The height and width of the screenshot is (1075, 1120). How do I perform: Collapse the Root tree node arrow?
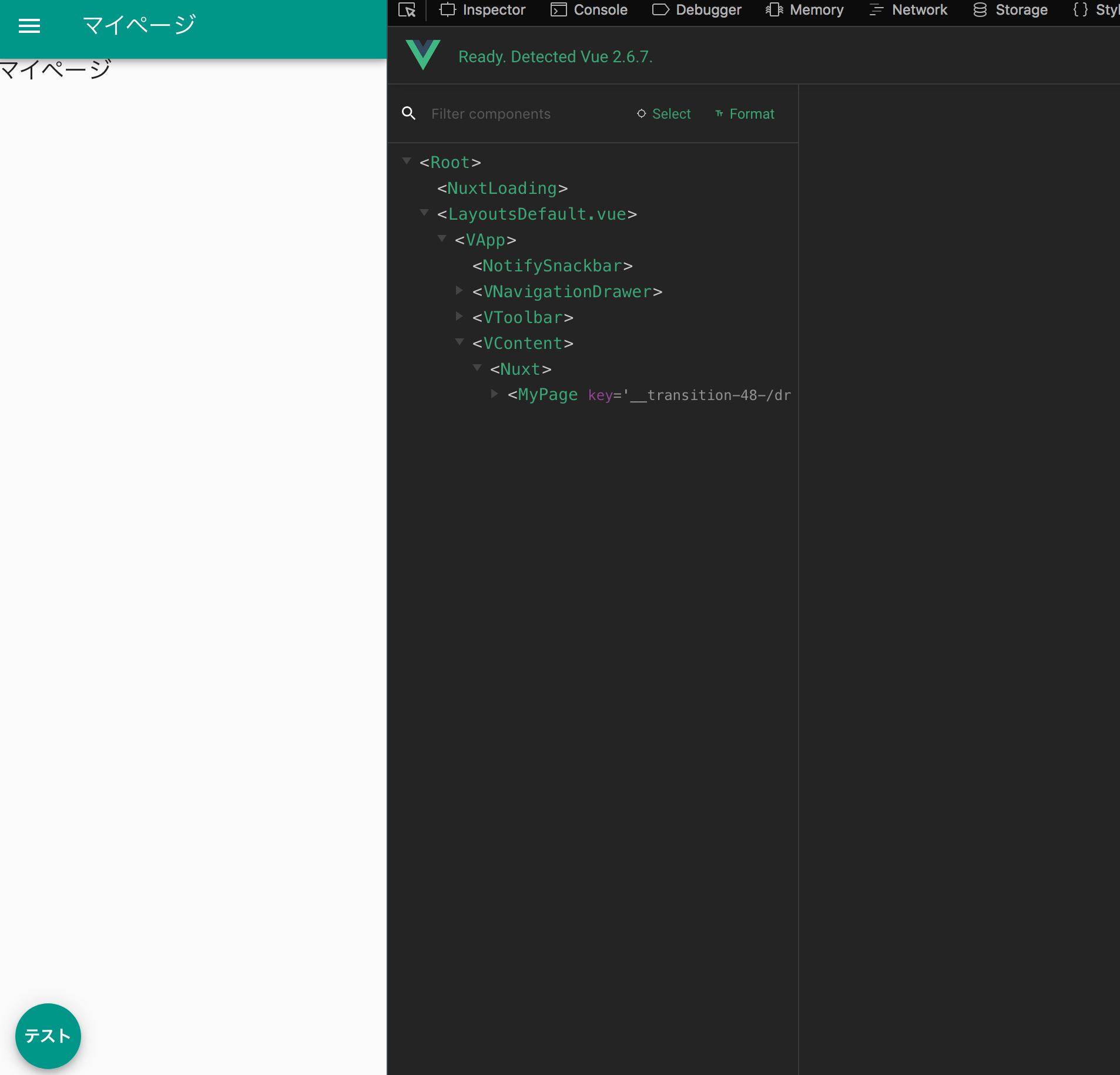coord(407,161)
